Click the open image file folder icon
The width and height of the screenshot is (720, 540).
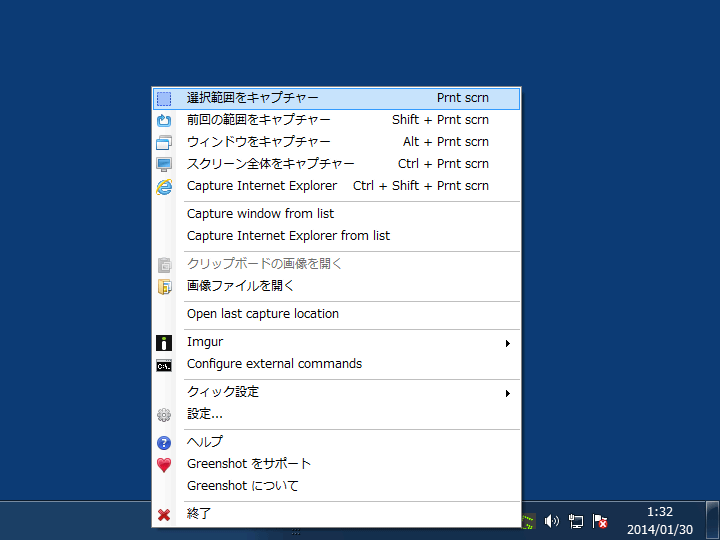coord(165,287)
